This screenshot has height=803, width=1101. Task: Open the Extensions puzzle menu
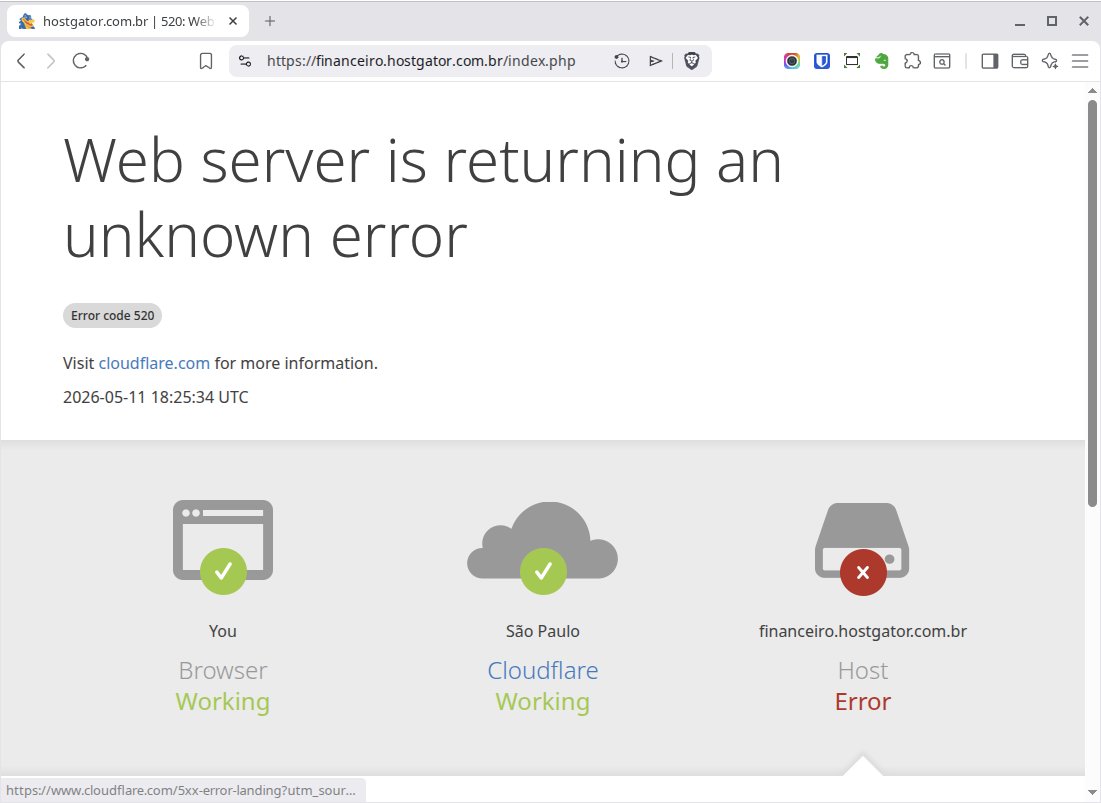(x=912, y=61)
